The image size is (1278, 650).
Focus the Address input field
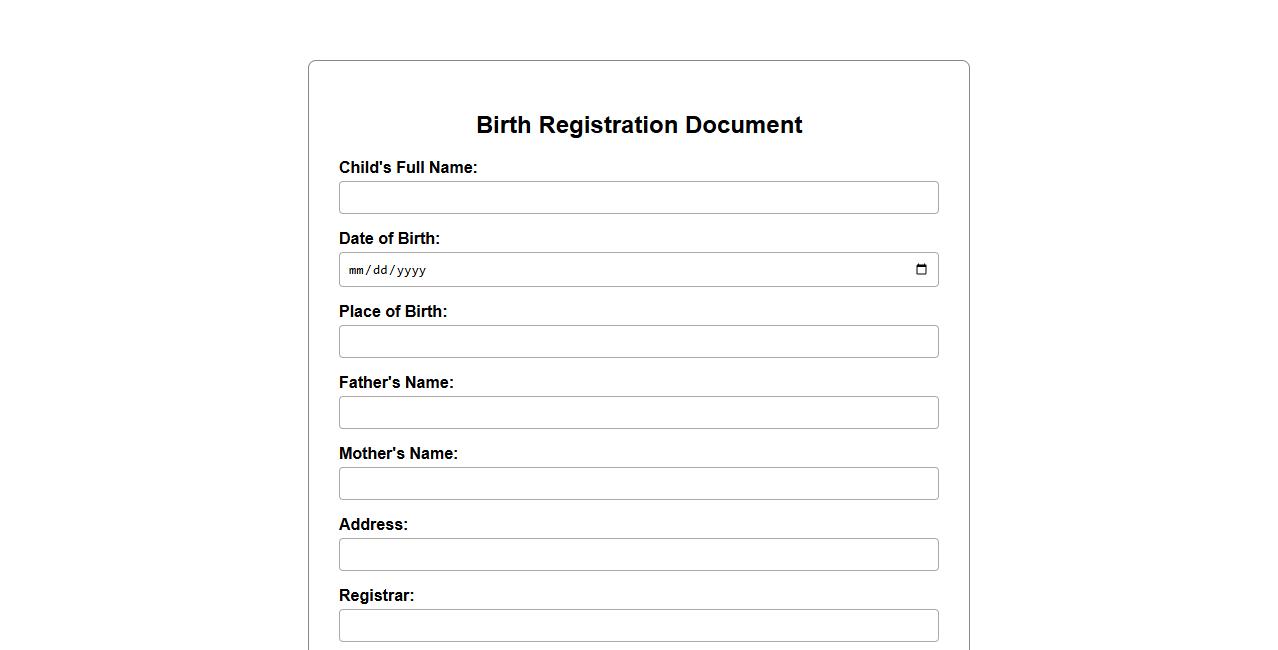click(638, 555)
